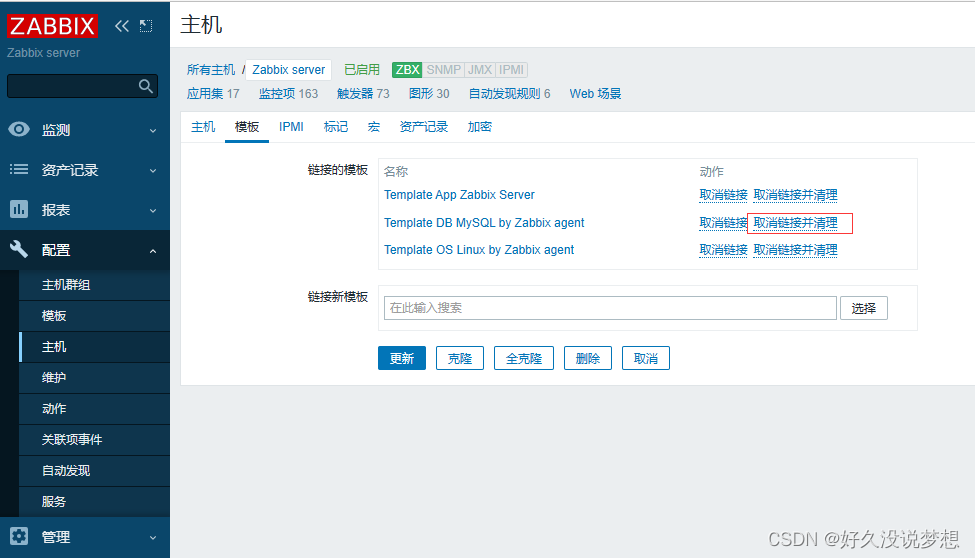Click the bar chart icon for 报表
The height and width of the screenshot is (558, 975).
coord(19,209)
